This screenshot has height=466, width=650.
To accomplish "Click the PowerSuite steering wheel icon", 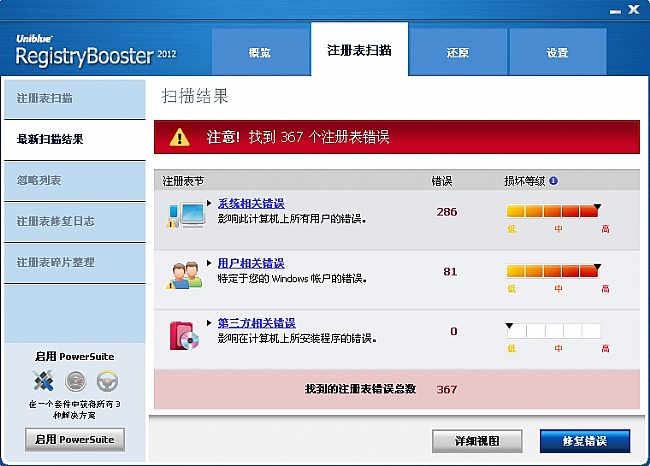I will [x=107, y=381].
